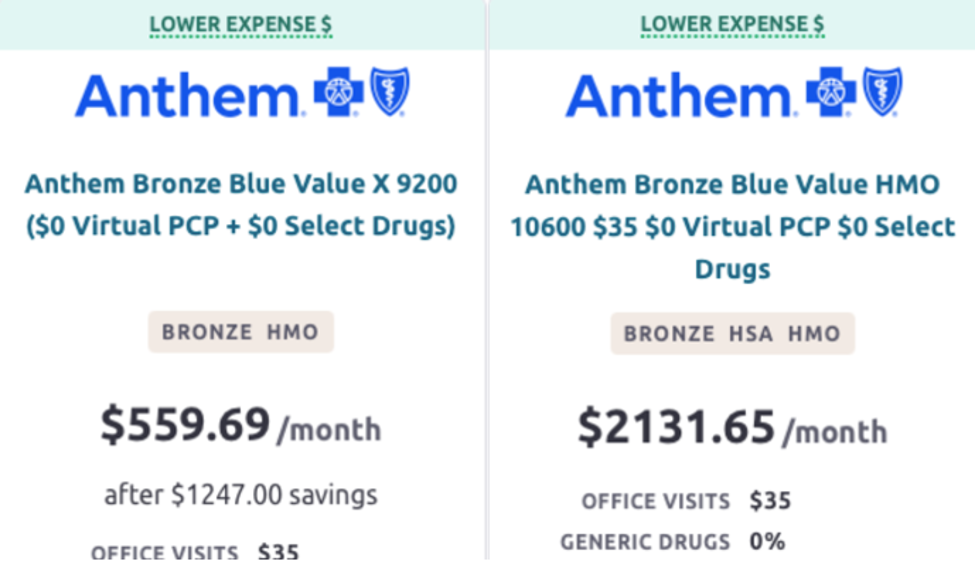Open Anthem Bronze Blue Value HMO 10600 plan
This screenshot has width=977, height=562.
pyautogui.click(x=732, y=227)
